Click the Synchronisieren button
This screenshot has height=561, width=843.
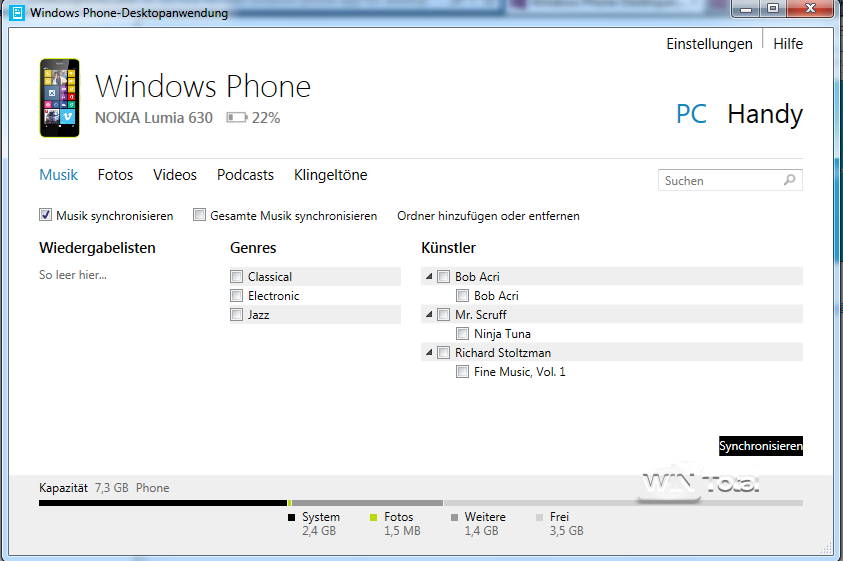[761, 446]
